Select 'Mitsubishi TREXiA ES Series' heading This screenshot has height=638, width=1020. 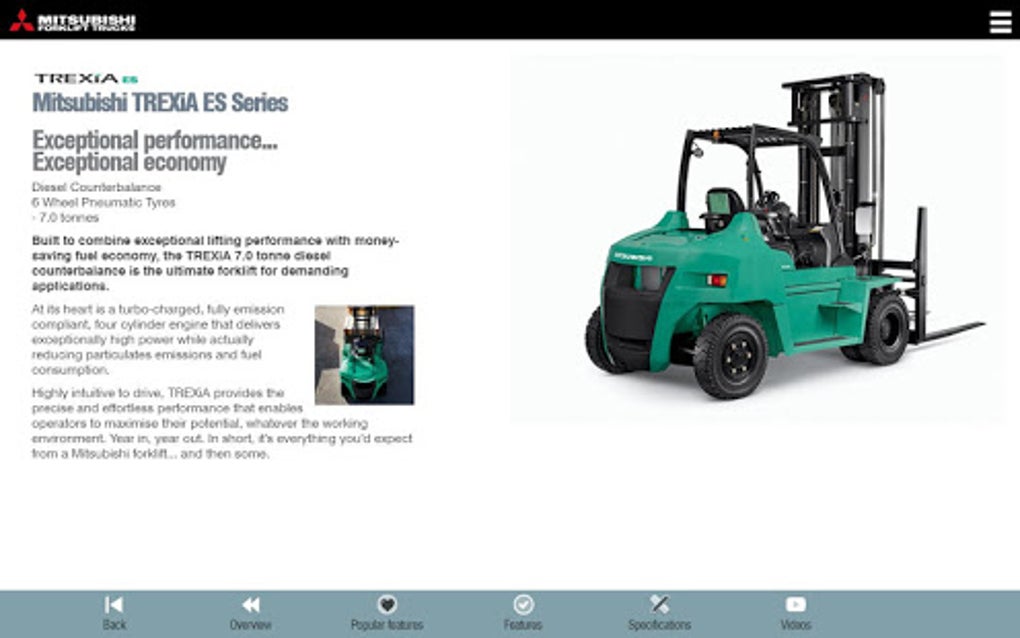[160, 103]
